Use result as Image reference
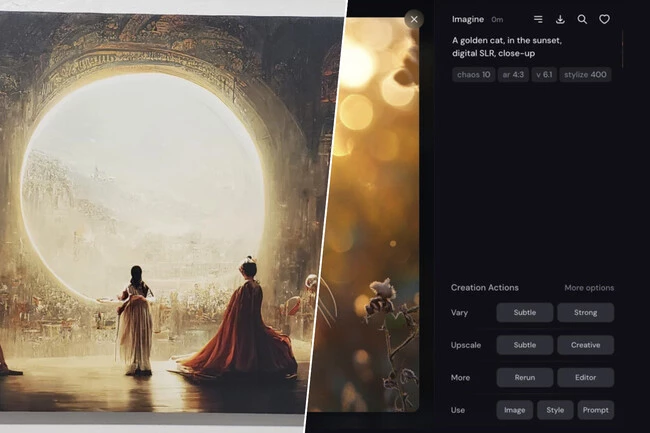The image size is (650, 433). (x=514, y=410)
